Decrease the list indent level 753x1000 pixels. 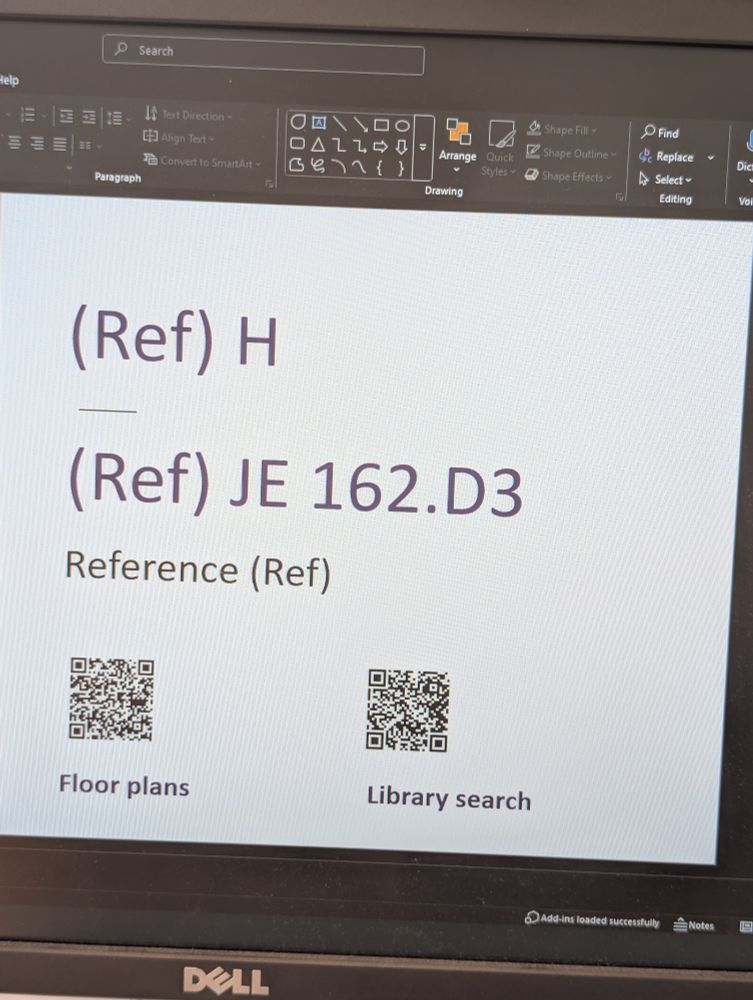pyautogui.click(x=66, y=116)
